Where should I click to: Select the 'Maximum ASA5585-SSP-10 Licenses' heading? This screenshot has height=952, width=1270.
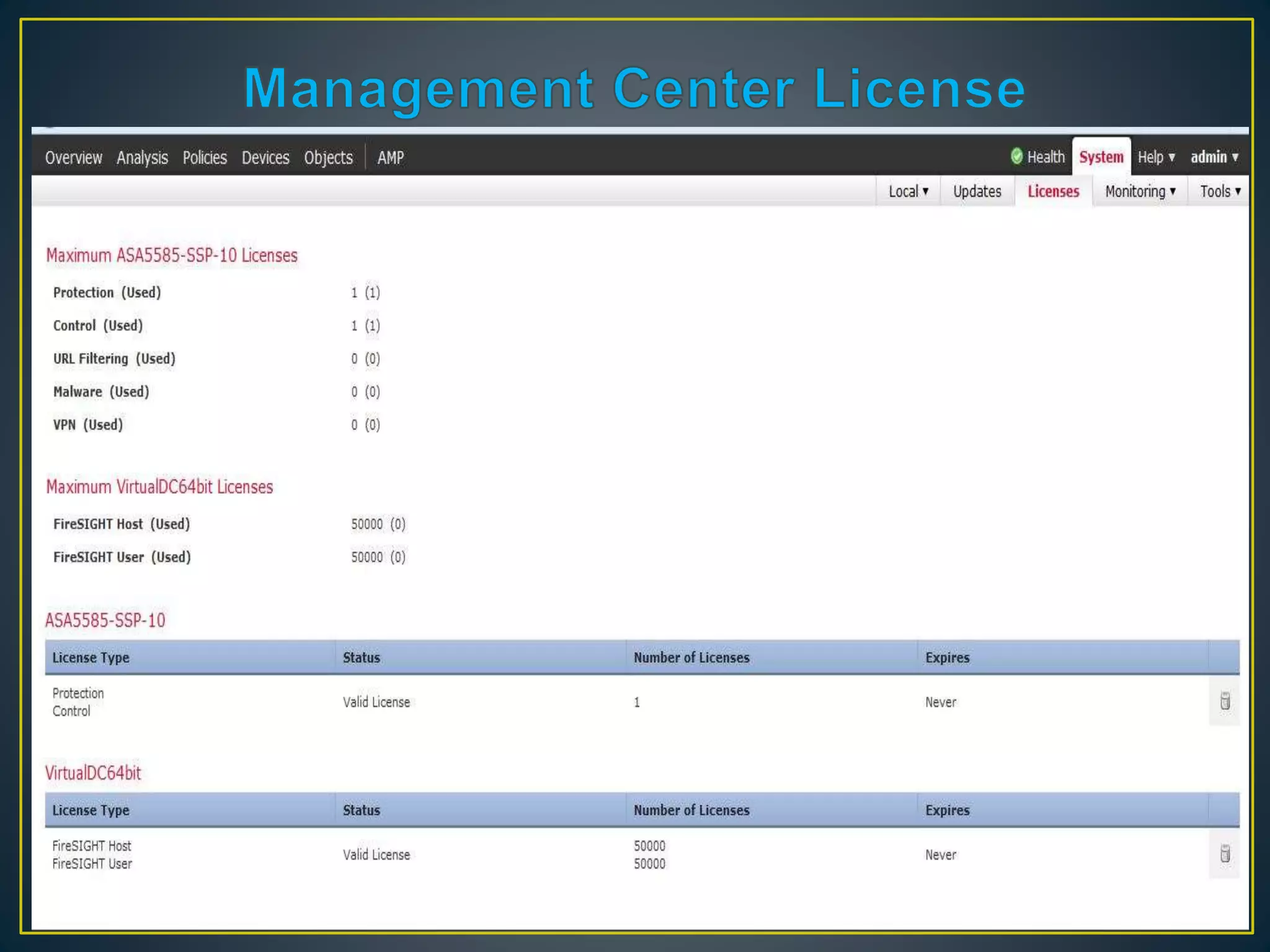click(172, 255)
